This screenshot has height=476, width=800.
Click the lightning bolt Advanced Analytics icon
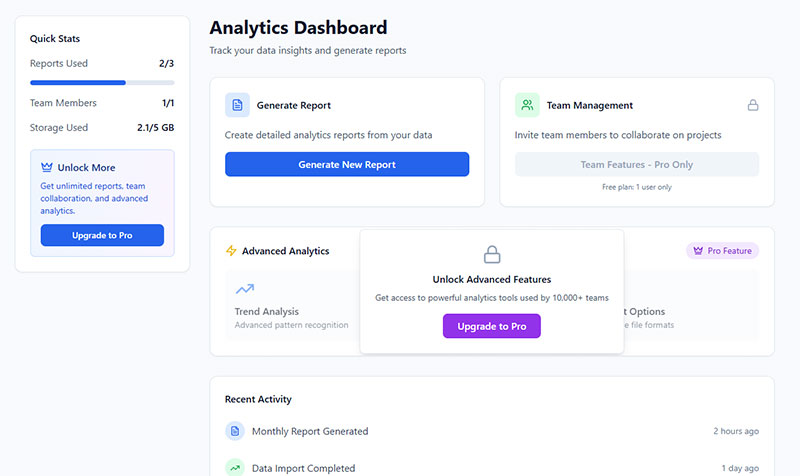point(231,250)
